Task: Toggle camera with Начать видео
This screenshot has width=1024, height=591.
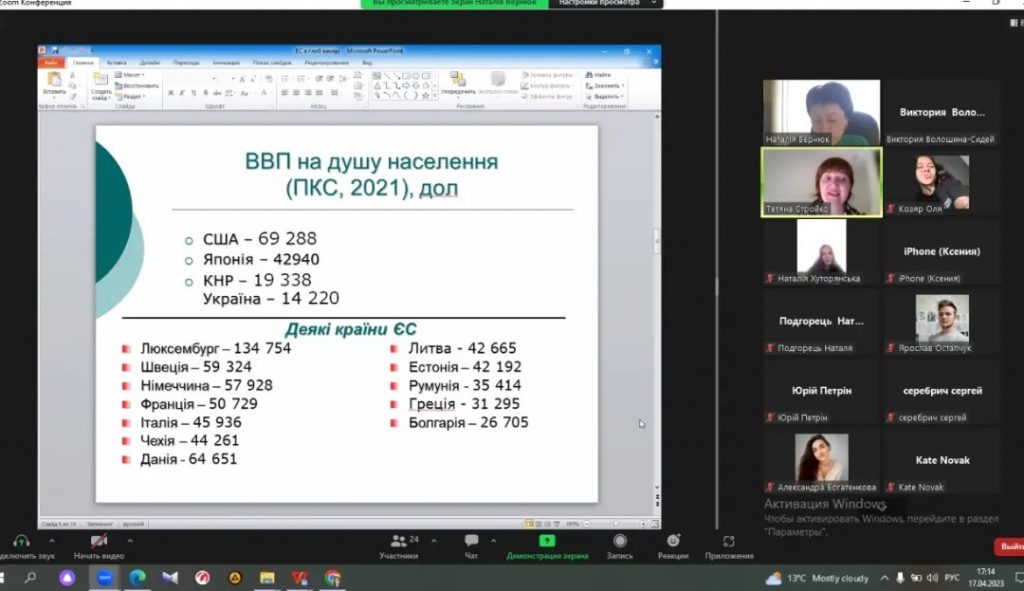Action: [98, 545]
